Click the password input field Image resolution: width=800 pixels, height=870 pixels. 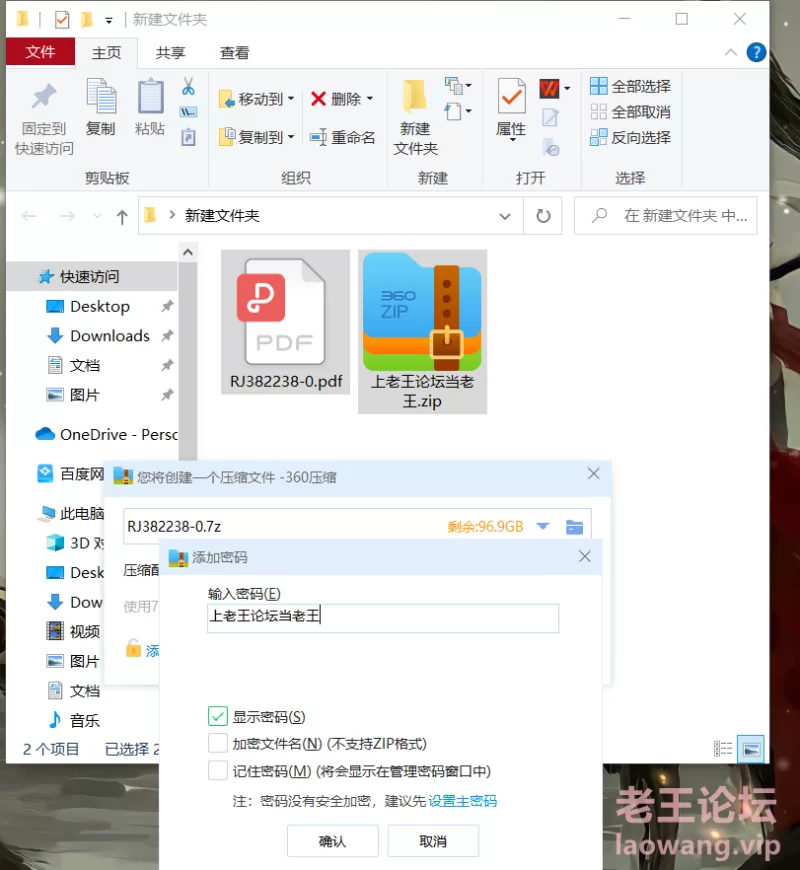point(383,618)
